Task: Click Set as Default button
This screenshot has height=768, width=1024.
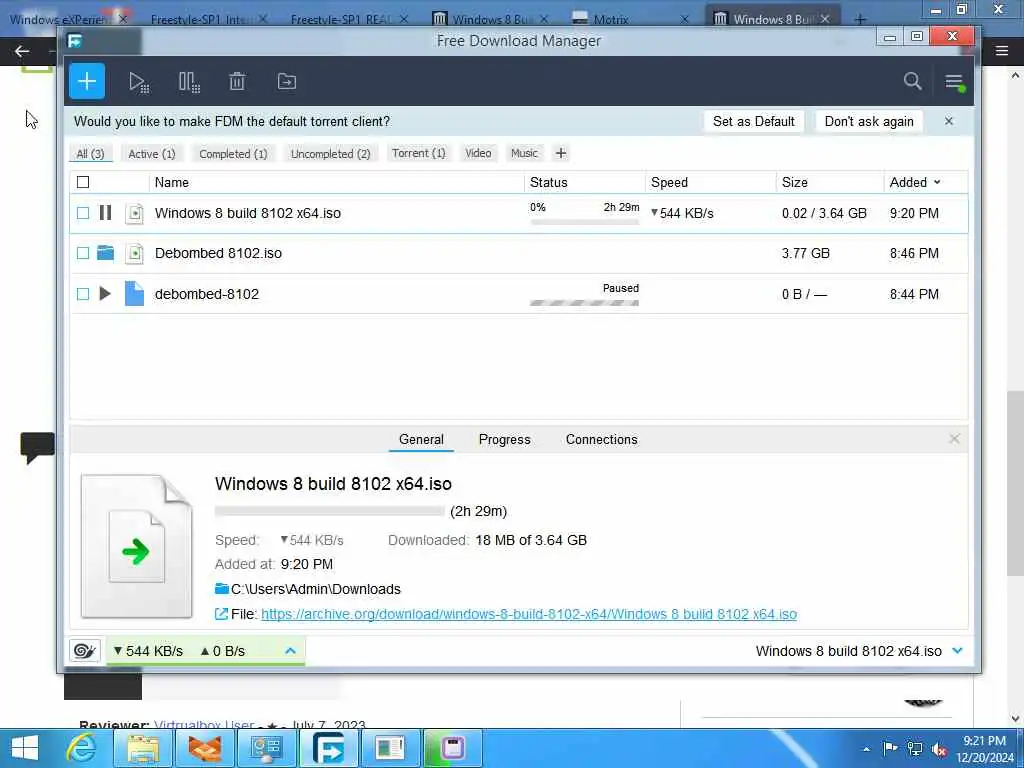Action: point(754,121)
